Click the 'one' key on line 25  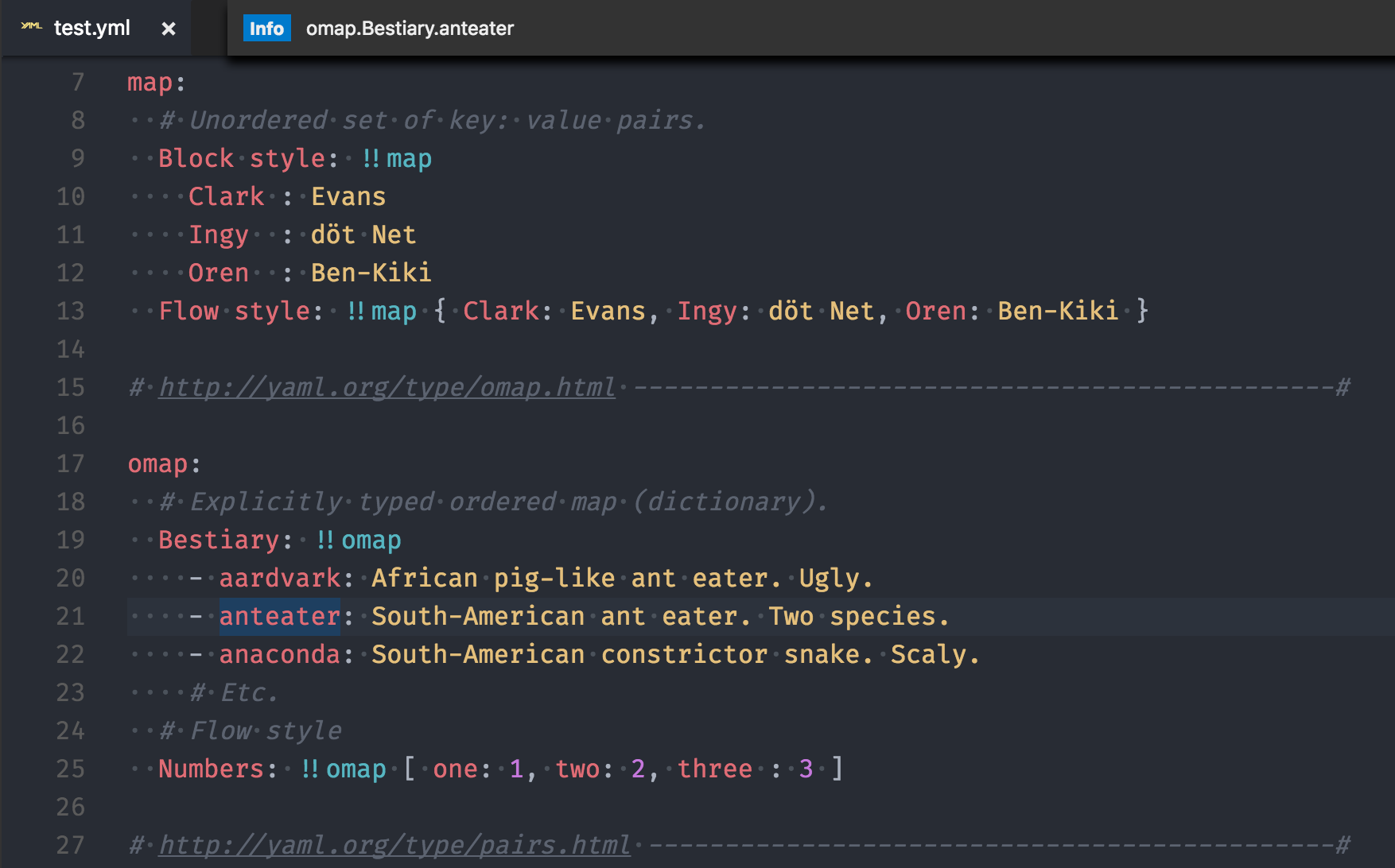(x=455, y=769)
